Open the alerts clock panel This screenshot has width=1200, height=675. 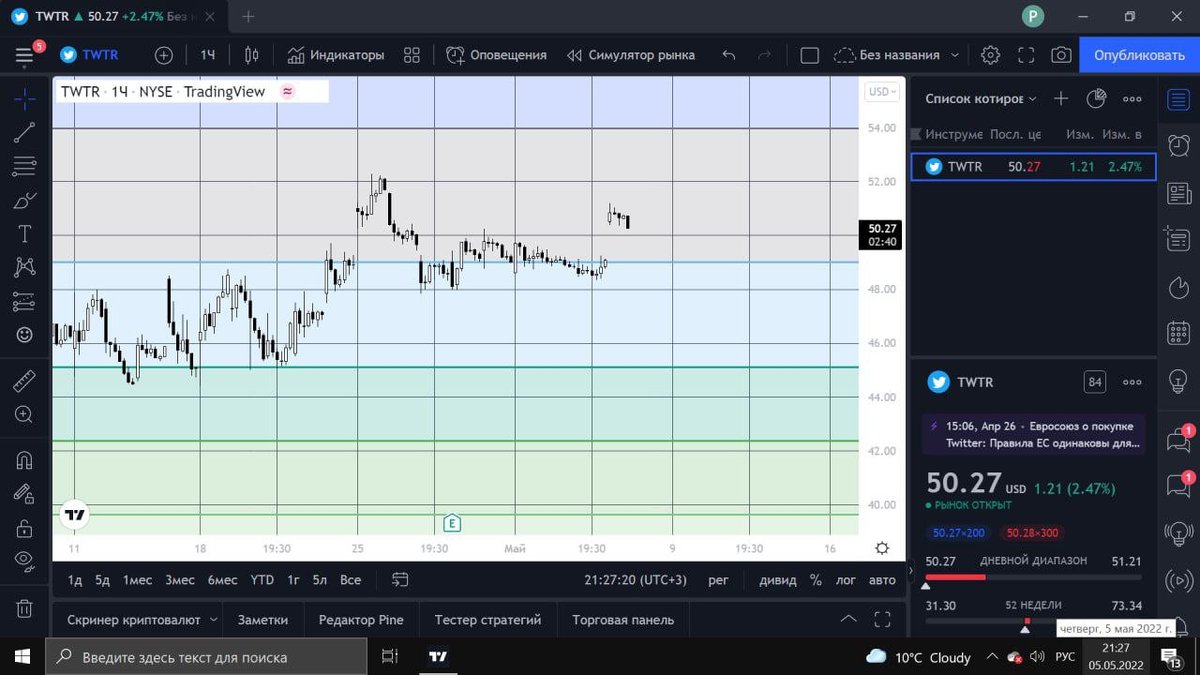pos(1178,145)
